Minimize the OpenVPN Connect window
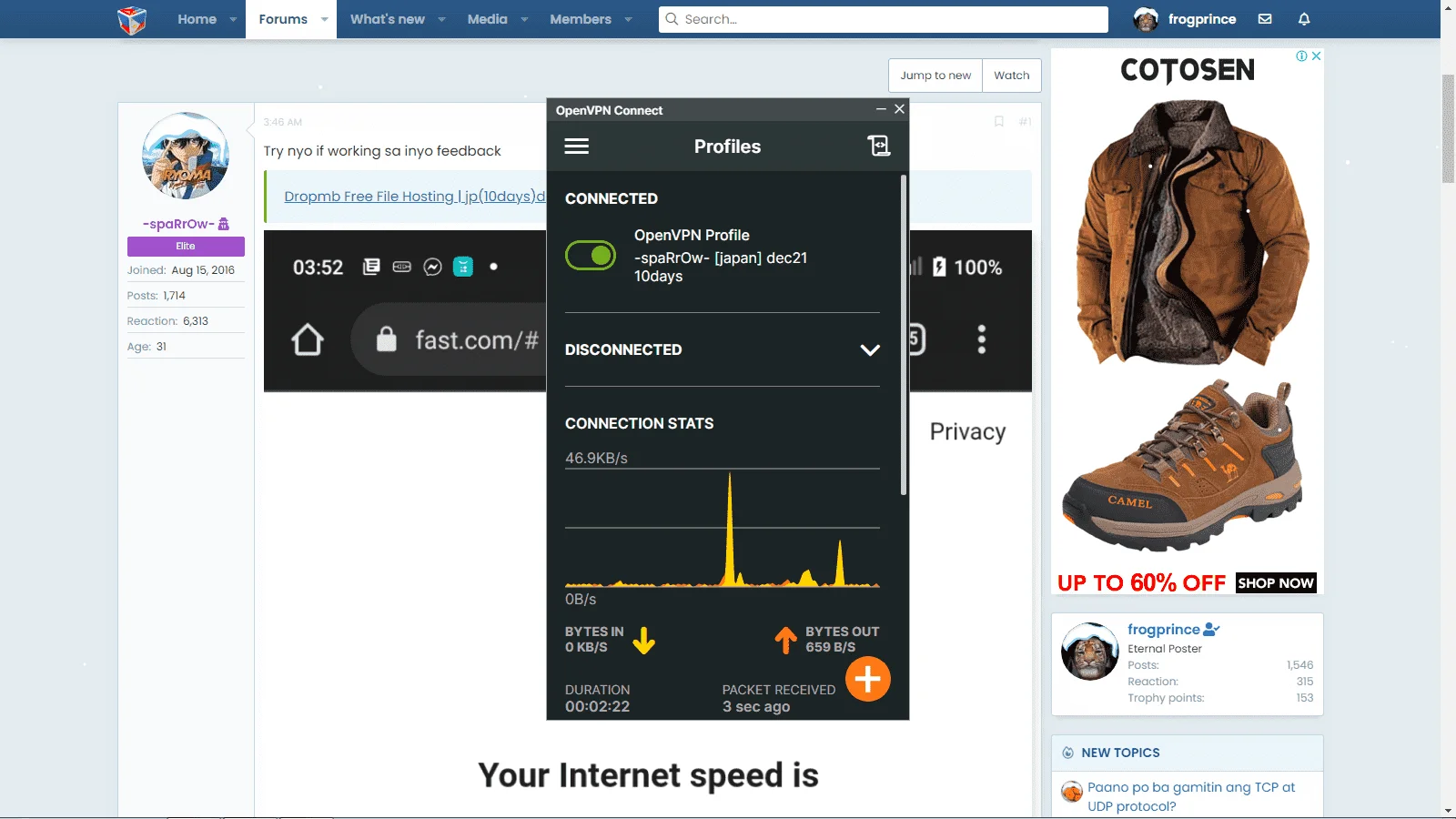 coord(881,109)
